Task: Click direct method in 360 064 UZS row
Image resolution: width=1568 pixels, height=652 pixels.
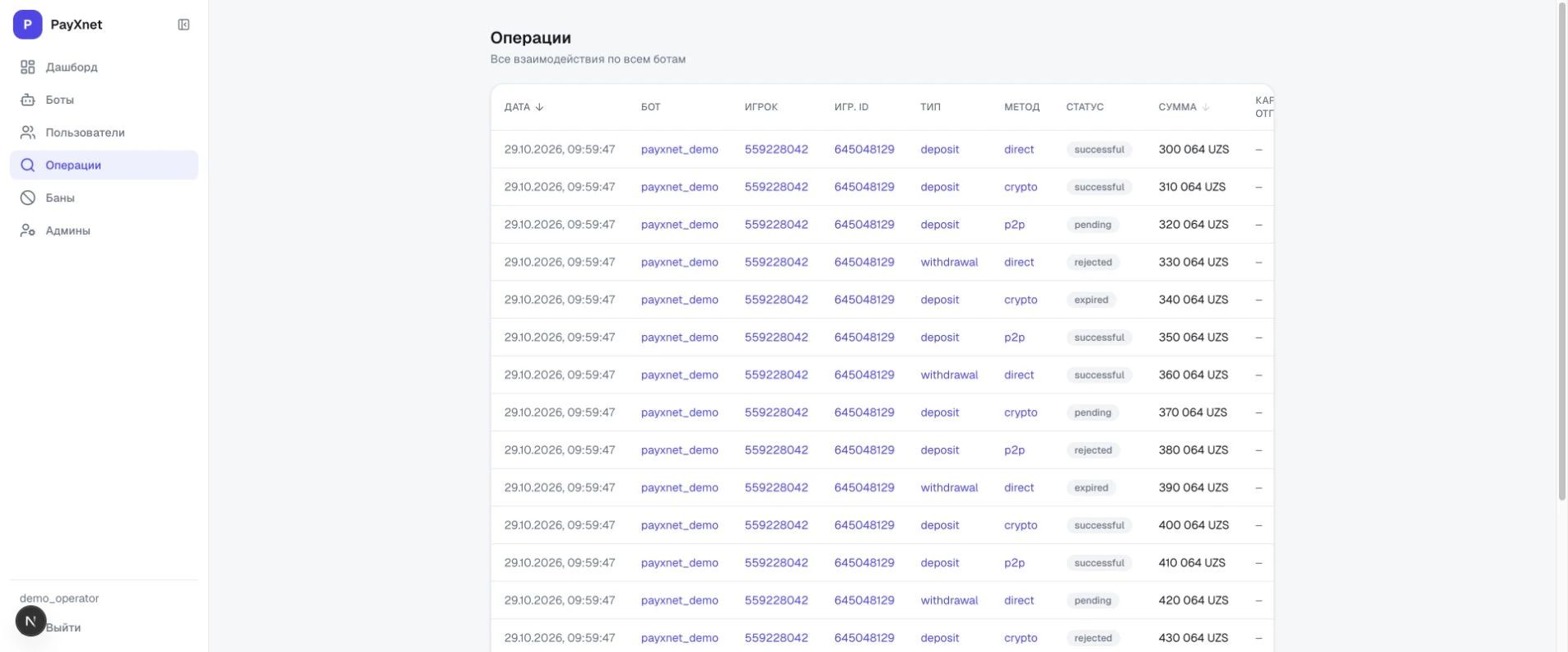Action: 1019,375
